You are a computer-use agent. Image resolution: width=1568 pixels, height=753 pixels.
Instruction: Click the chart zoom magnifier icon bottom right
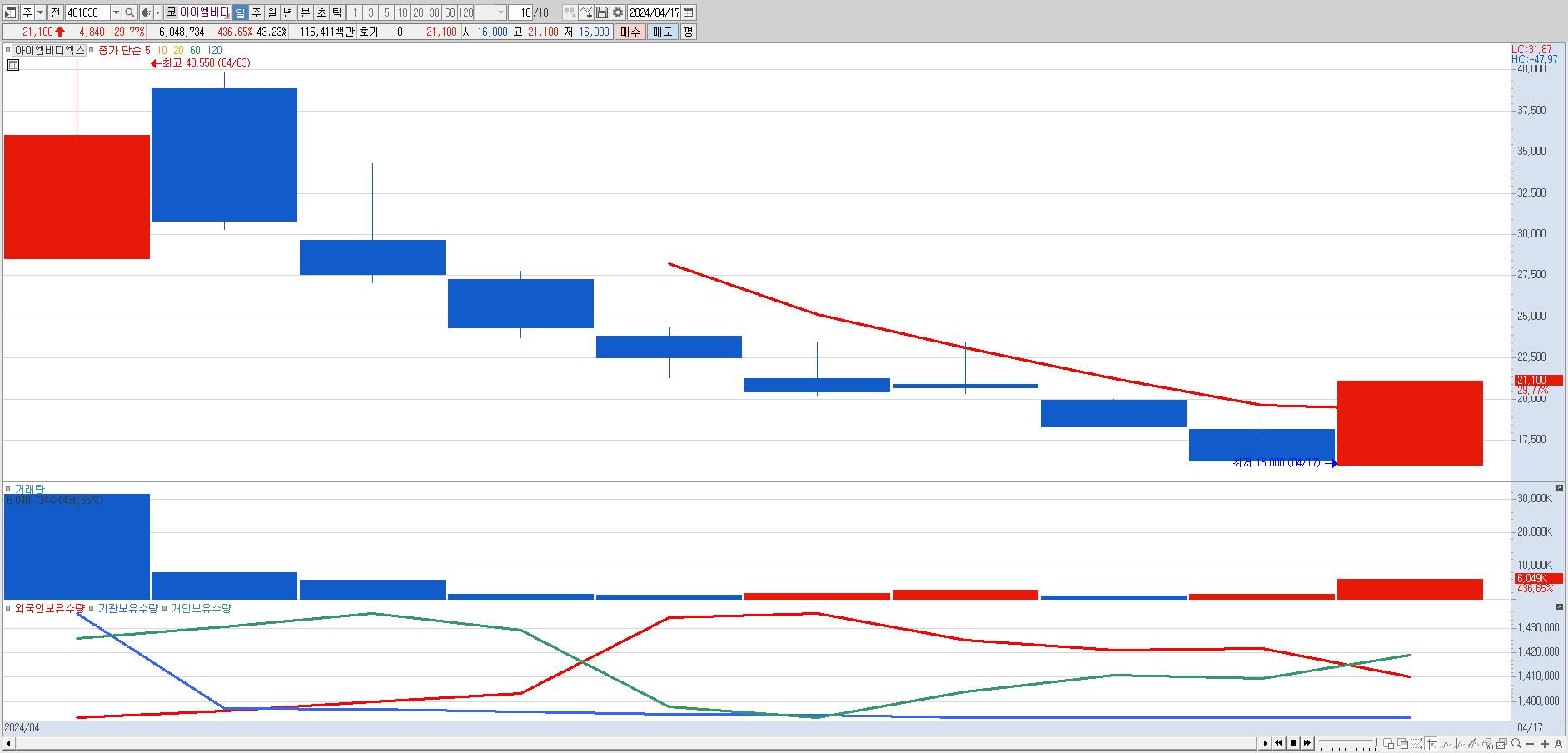pyautogui.click(x=1516, y=743)
